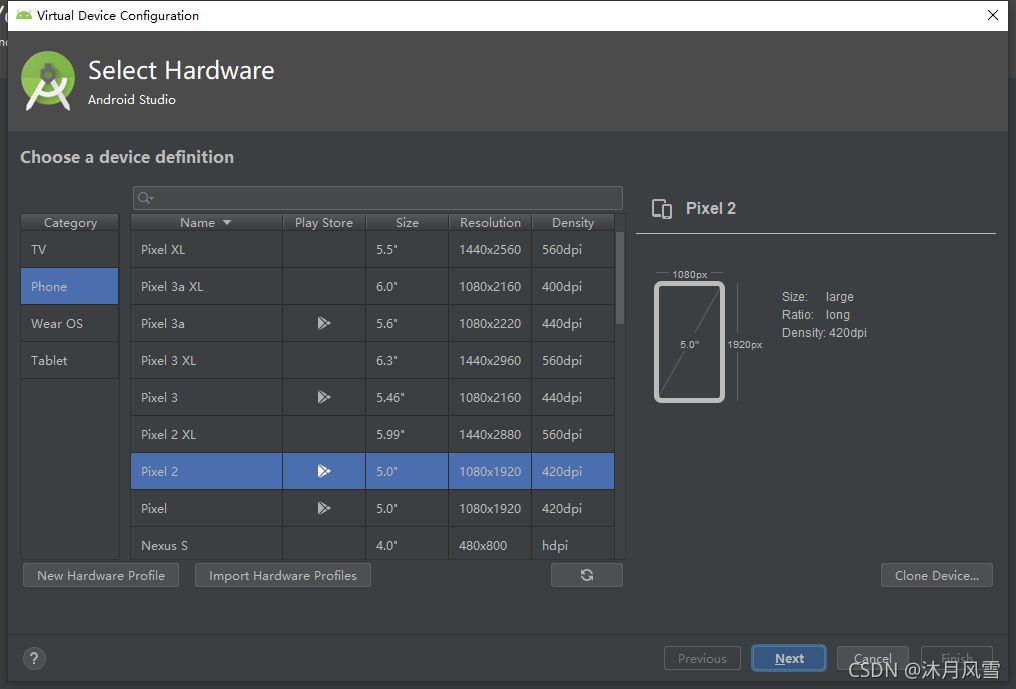
Task: Click the Clone Device... button
Action: tap(936, 575)
